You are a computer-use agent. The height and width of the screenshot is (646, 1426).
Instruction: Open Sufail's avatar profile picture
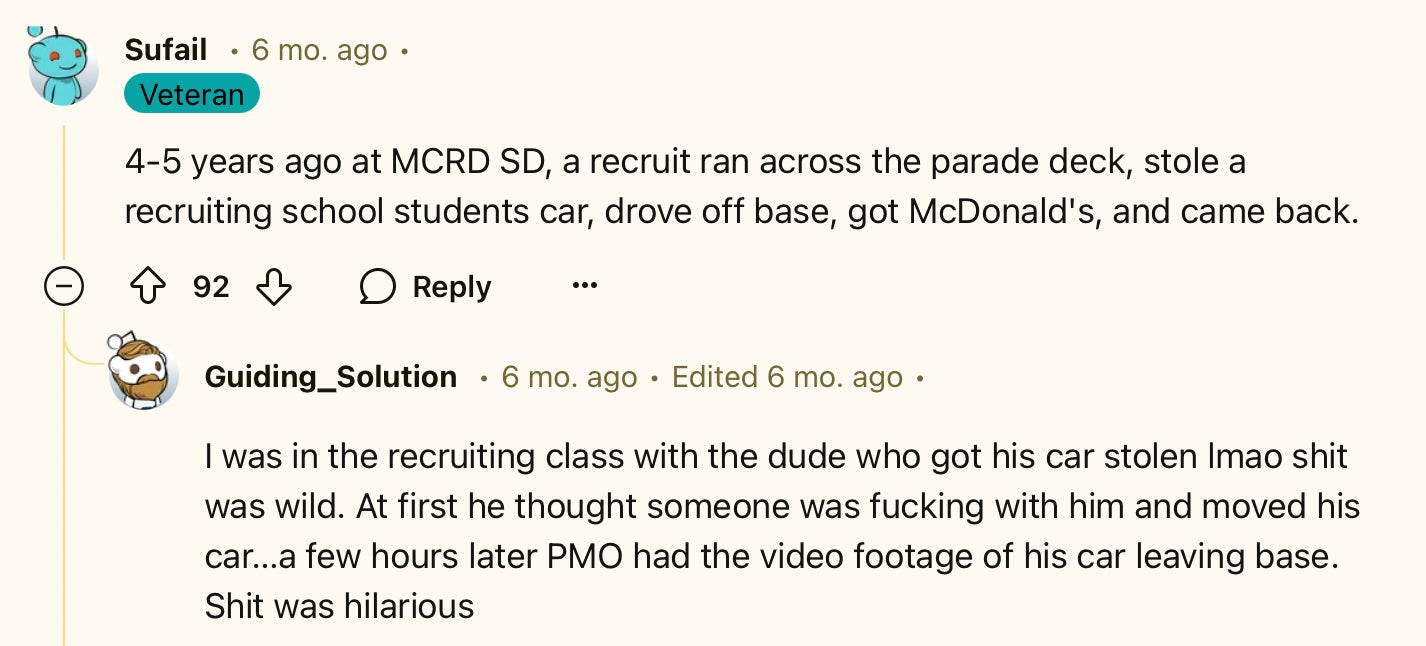coord(63,67)
